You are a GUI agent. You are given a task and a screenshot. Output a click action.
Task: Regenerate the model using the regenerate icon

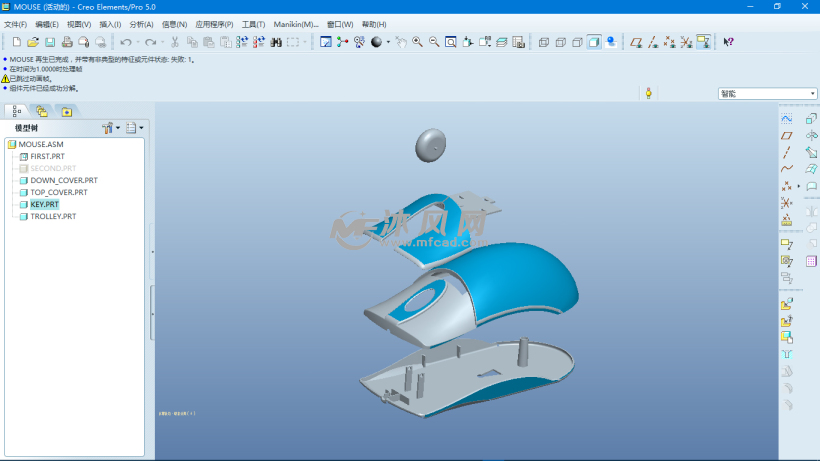coord(242,42)
